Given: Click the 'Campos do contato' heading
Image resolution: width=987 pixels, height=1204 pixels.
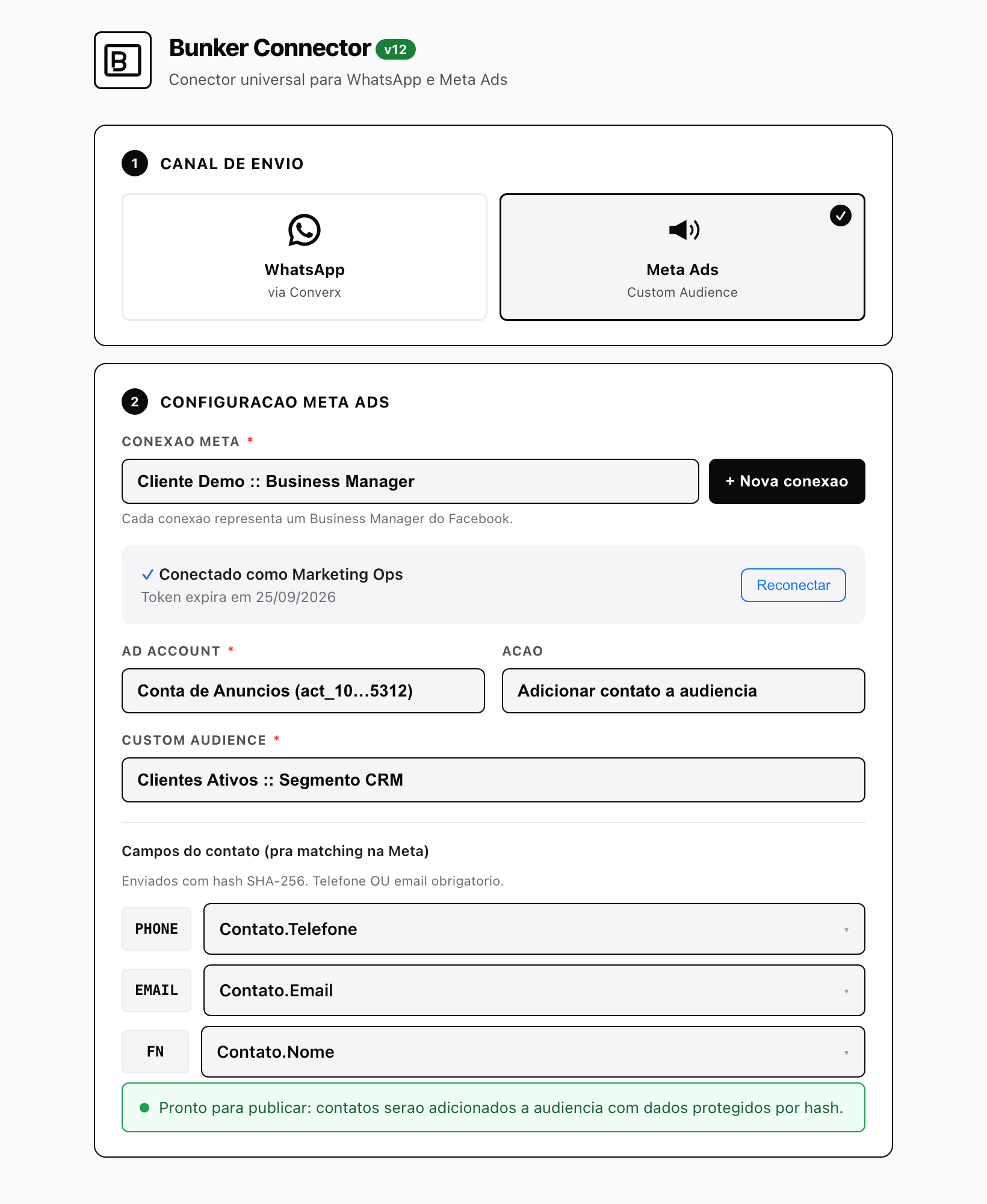Looking at the screenshot, I should (276, 851).
